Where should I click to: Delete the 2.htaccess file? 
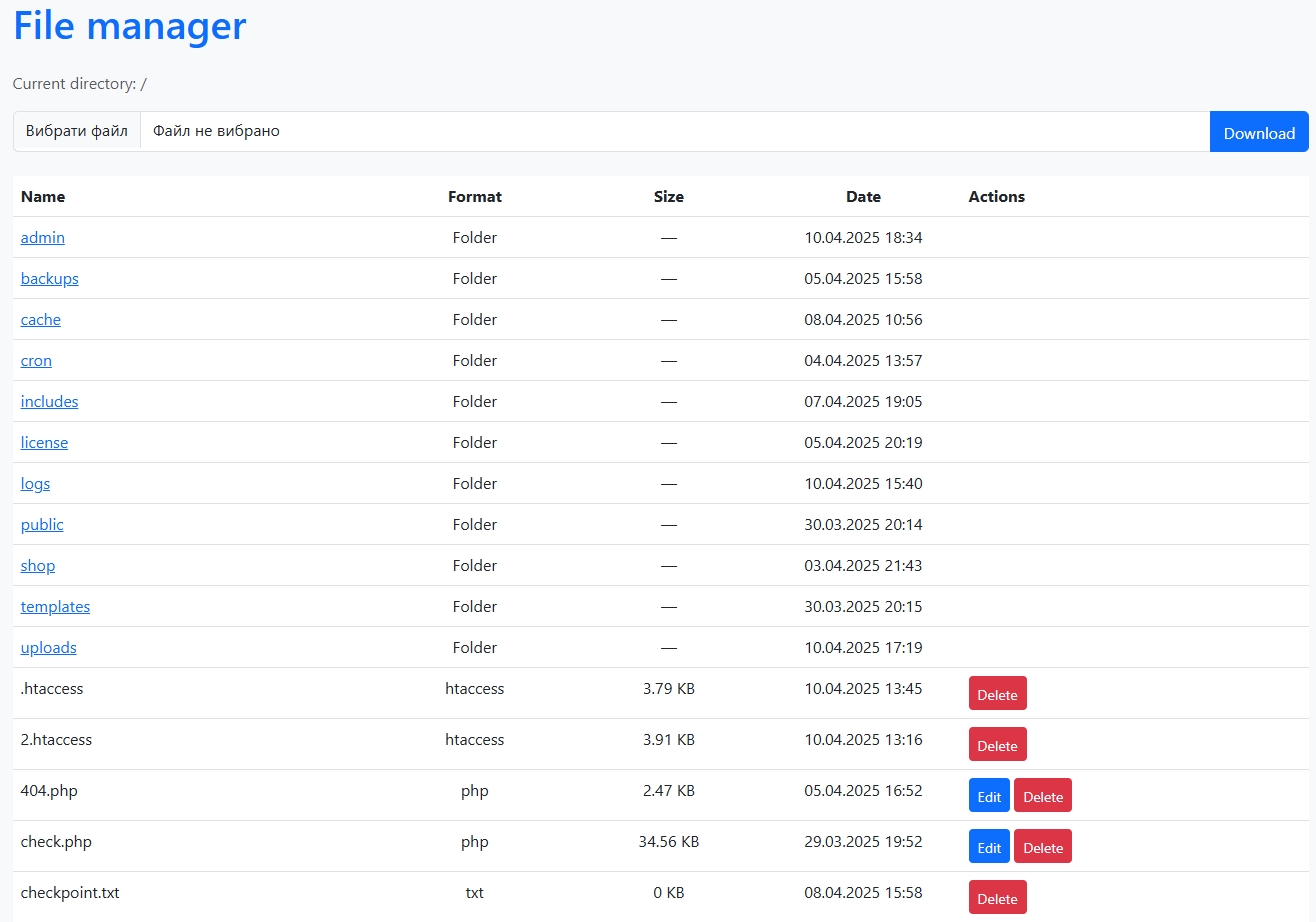(997, 745)
